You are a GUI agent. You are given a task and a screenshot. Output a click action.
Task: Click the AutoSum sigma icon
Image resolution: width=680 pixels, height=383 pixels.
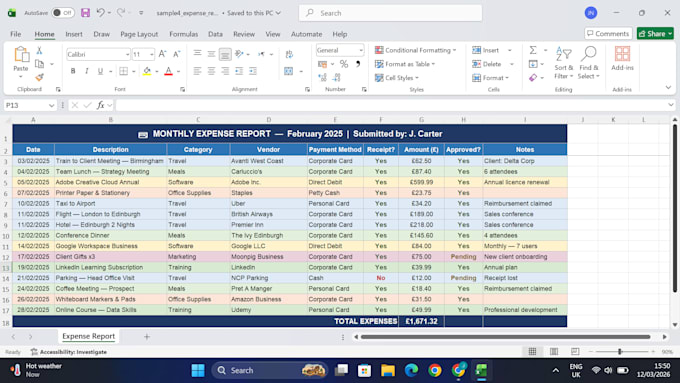tap(533, 50)
